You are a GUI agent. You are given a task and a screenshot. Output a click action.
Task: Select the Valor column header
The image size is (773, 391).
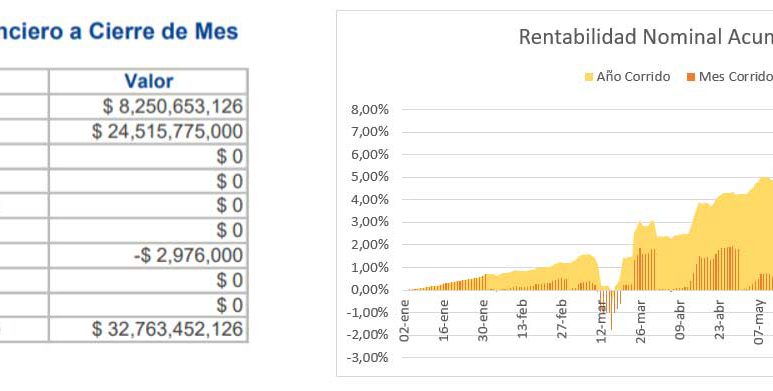pos(148,81)
